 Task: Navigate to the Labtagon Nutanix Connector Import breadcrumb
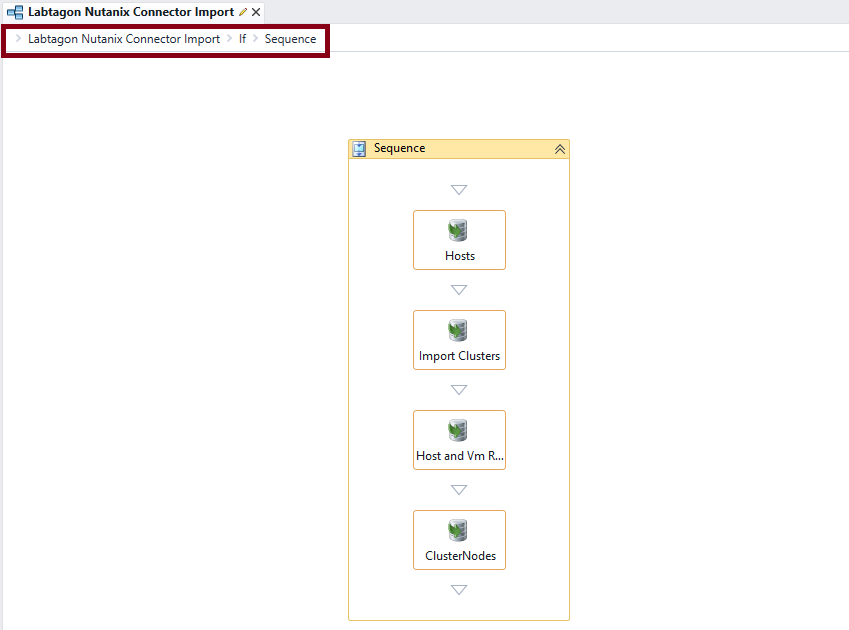pos(124,39)
